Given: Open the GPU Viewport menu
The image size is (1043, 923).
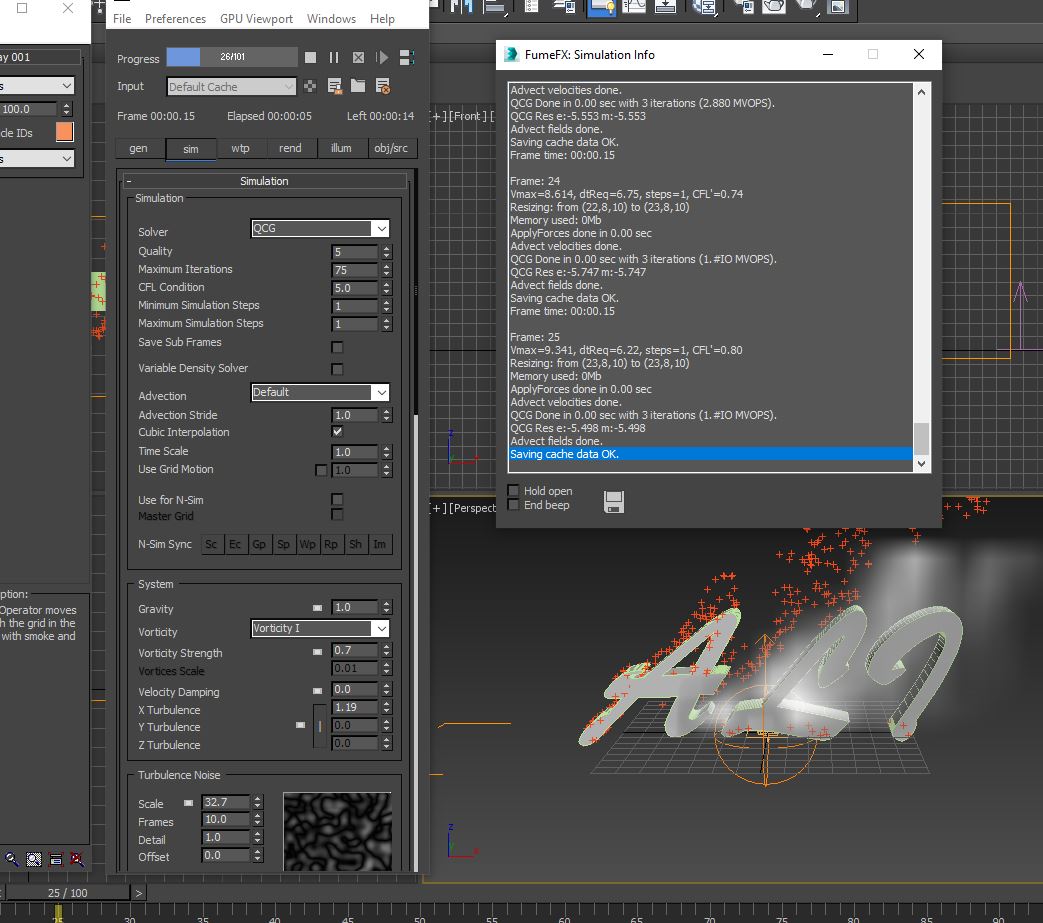Looking at the screenshot, I should 256,19.
